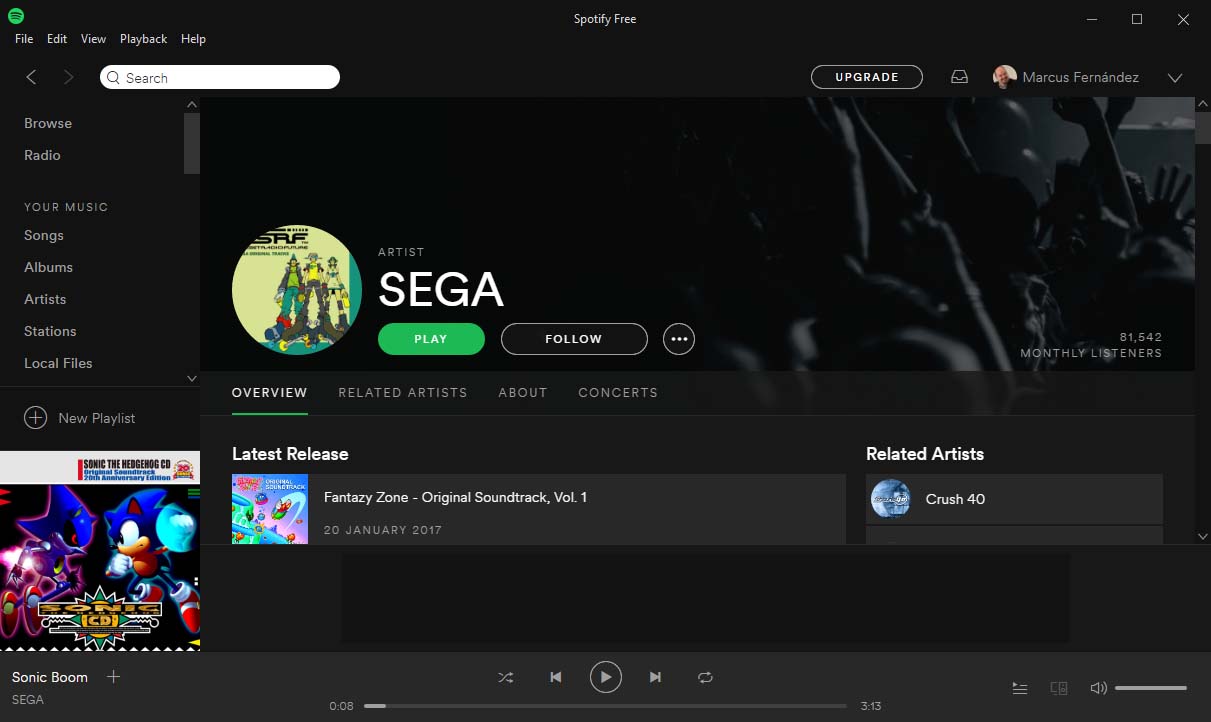
Task: Click sidebar scroll down arrow
Action: (x=192, y=379)
